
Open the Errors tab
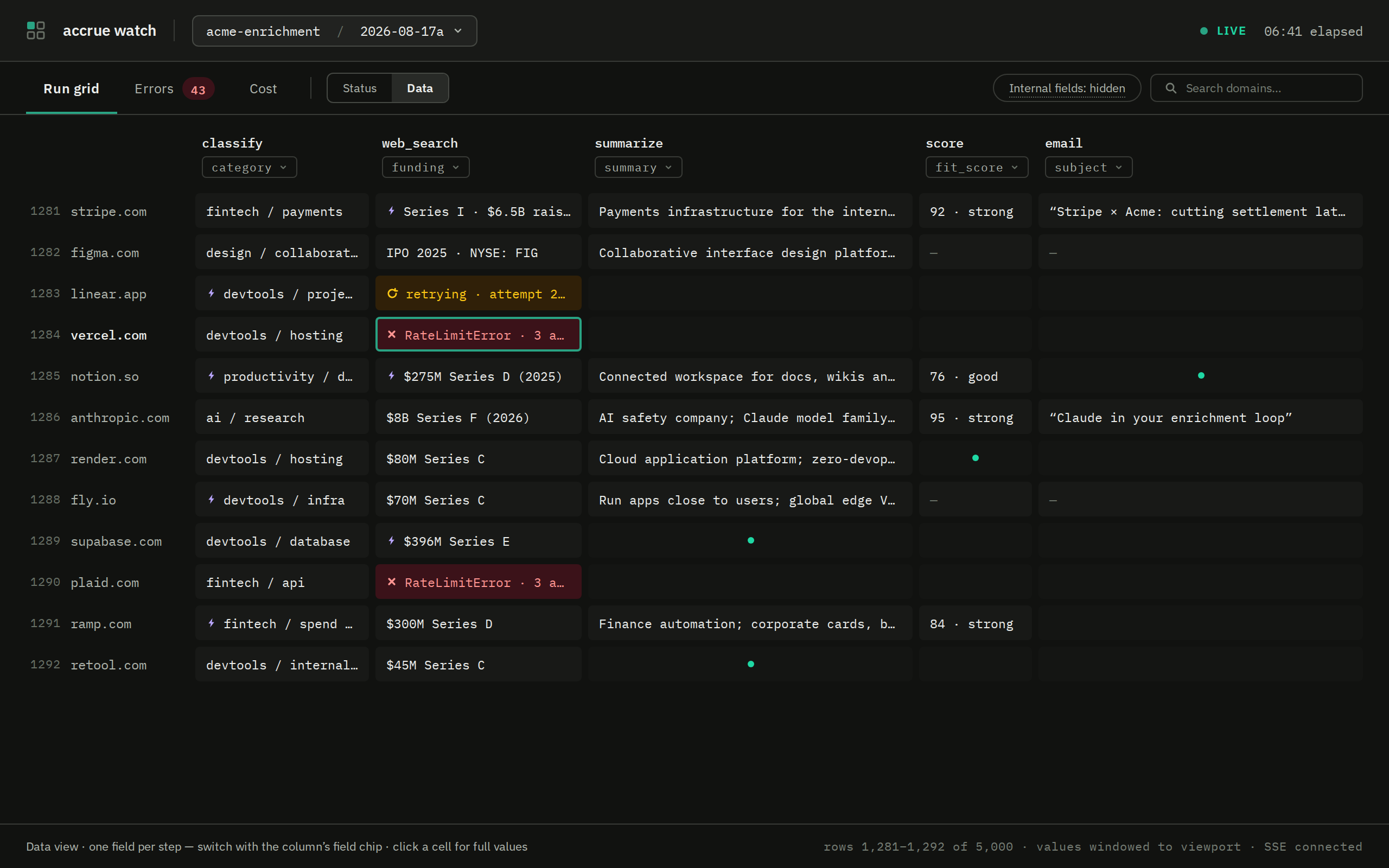tap(175, 88)
